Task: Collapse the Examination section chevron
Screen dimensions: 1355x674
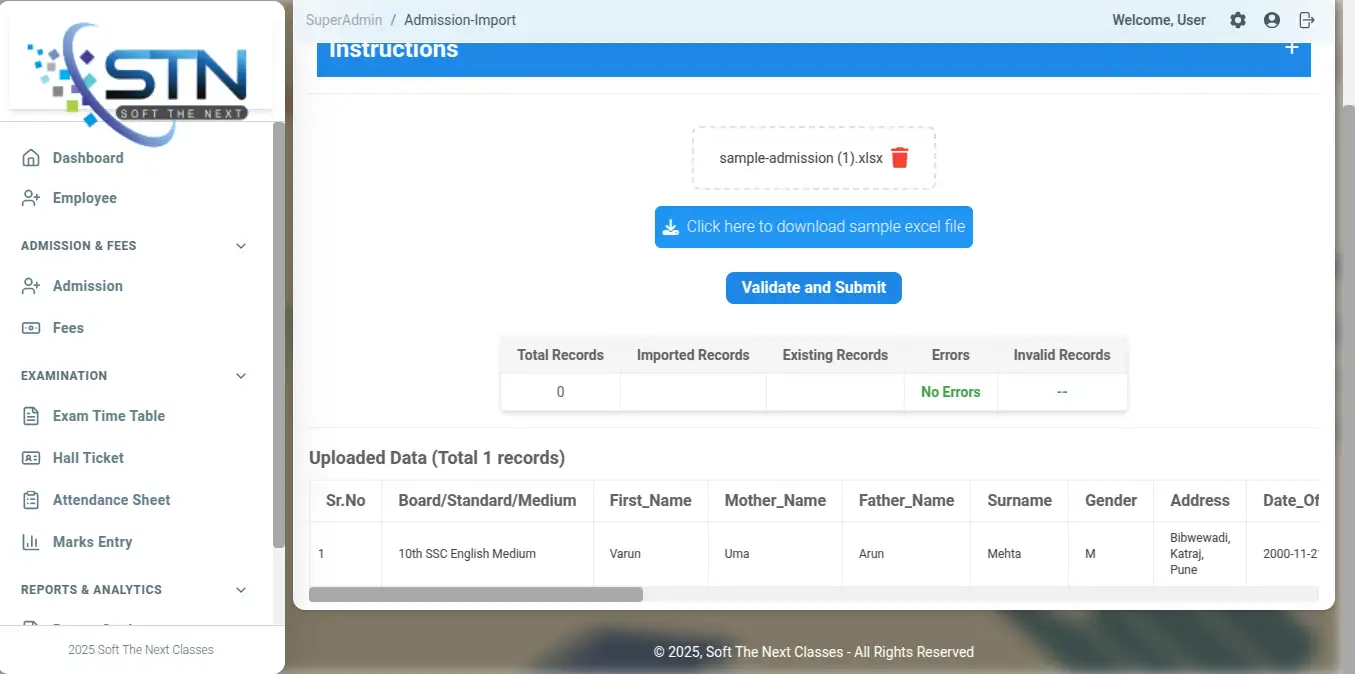Action: [241, 376]
